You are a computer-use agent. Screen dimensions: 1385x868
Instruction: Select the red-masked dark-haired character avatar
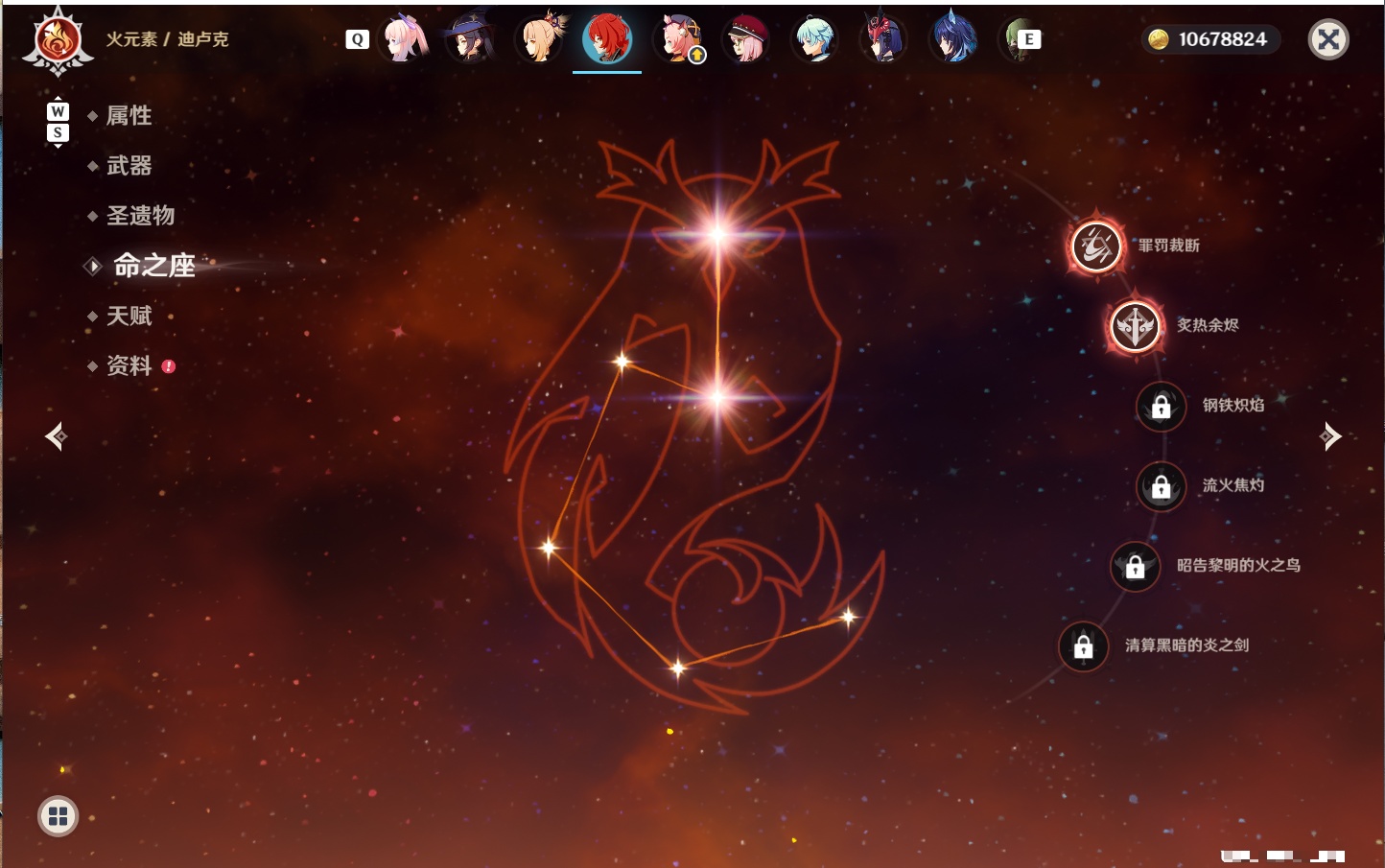coord(883,39)
